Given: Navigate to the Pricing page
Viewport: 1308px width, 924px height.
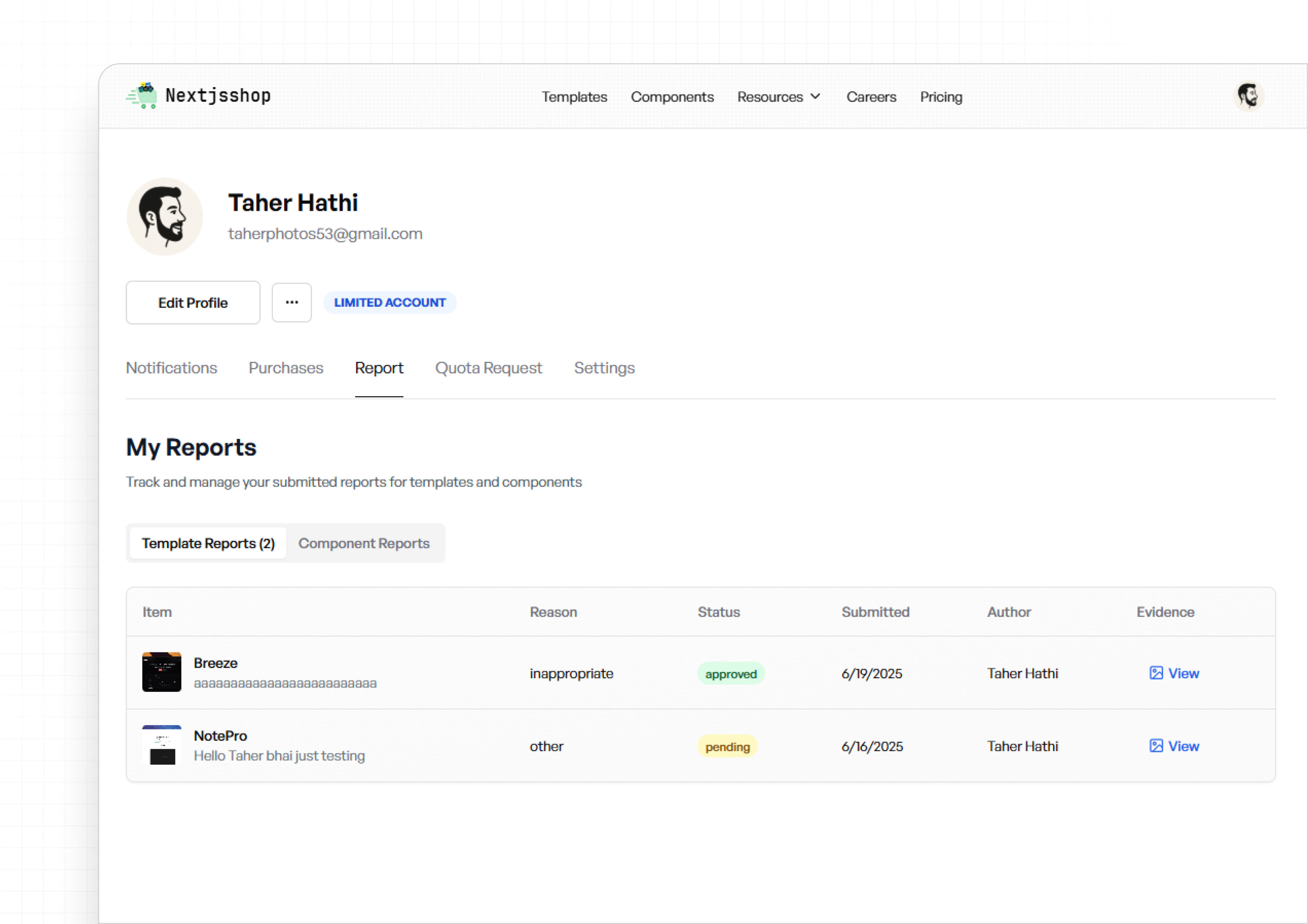Looking at the screenshot, I should click(940, 97).
